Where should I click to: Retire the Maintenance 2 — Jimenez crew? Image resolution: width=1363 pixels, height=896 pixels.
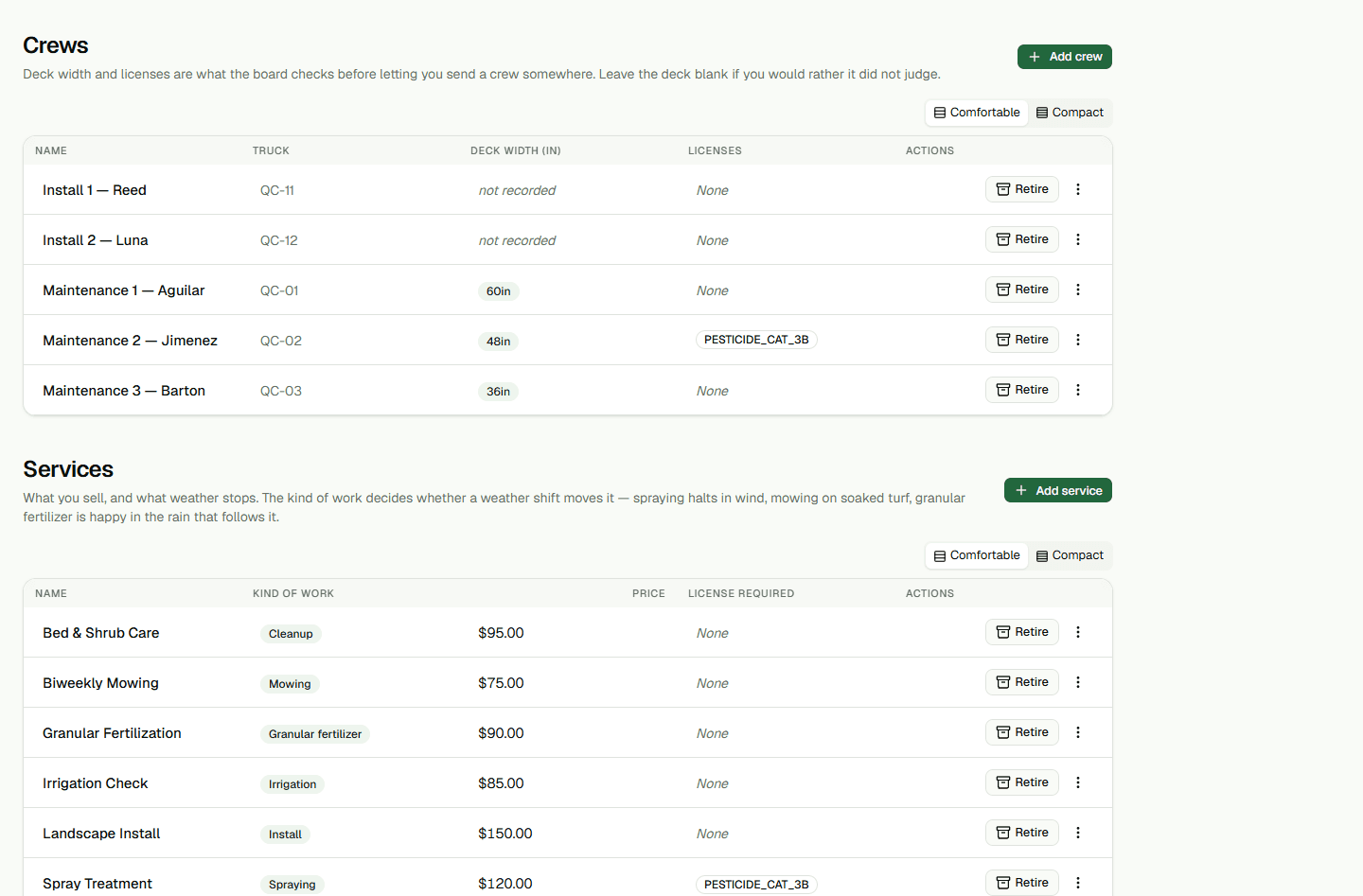pyautogui.click(x=1022, y=340)
